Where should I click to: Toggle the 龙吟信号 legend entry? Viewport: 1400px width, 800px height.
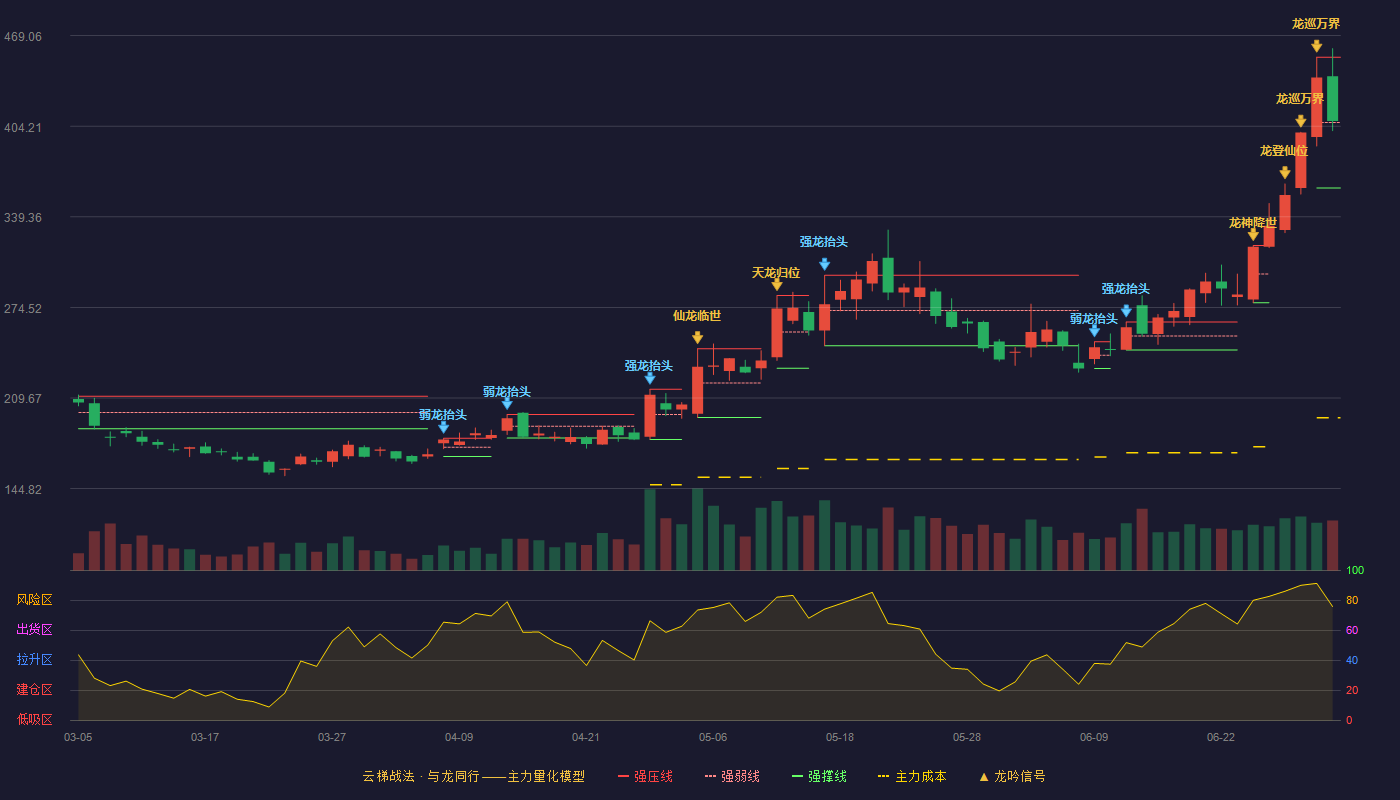coord(1012,776)
